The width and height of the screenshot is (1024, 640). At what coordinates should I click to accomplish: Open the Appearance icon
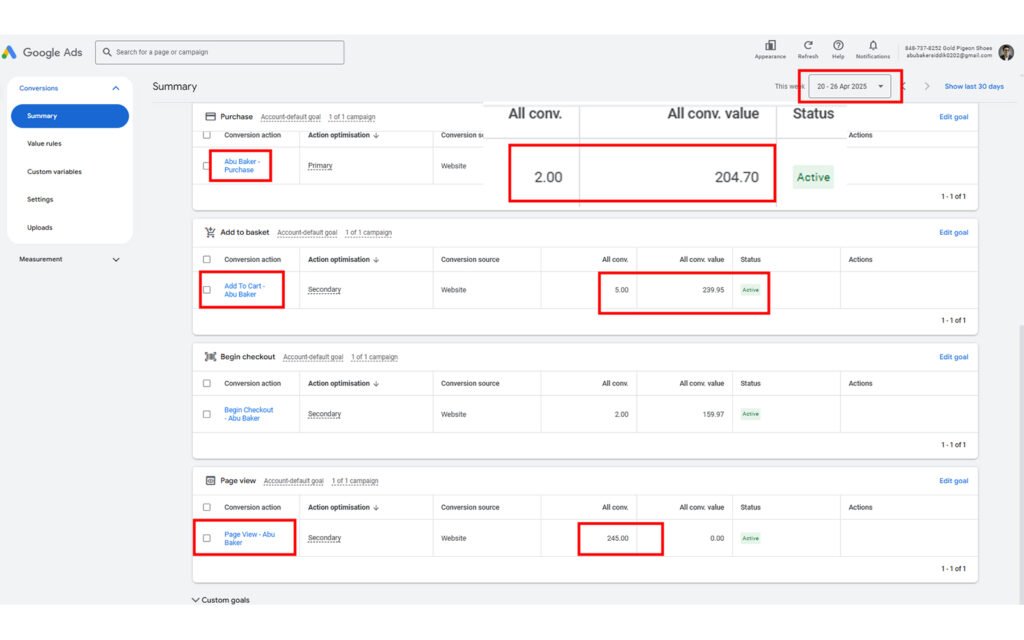(771, 46)
